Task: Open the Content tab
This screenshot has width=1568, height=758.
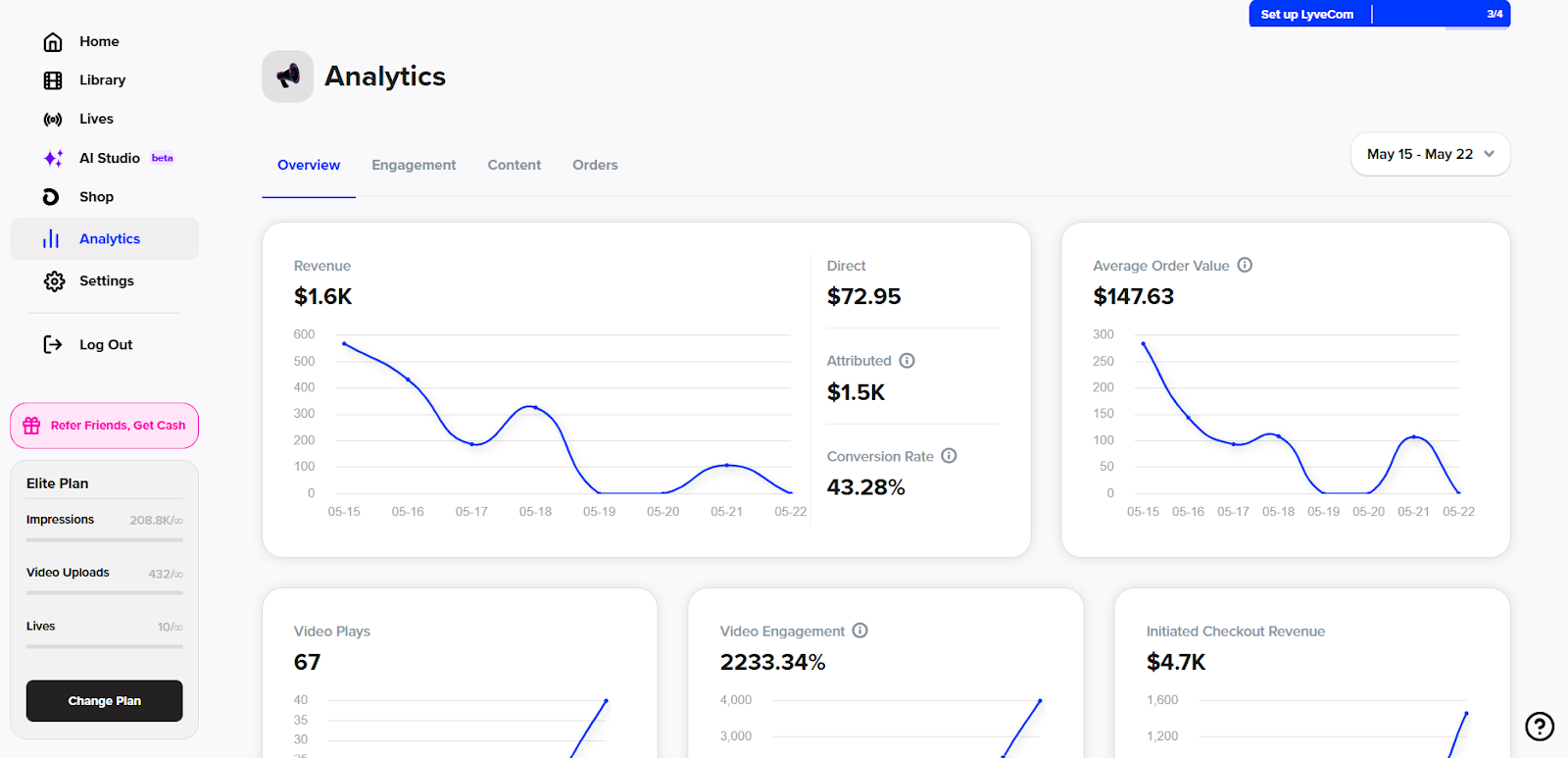Action: [514, 166]
